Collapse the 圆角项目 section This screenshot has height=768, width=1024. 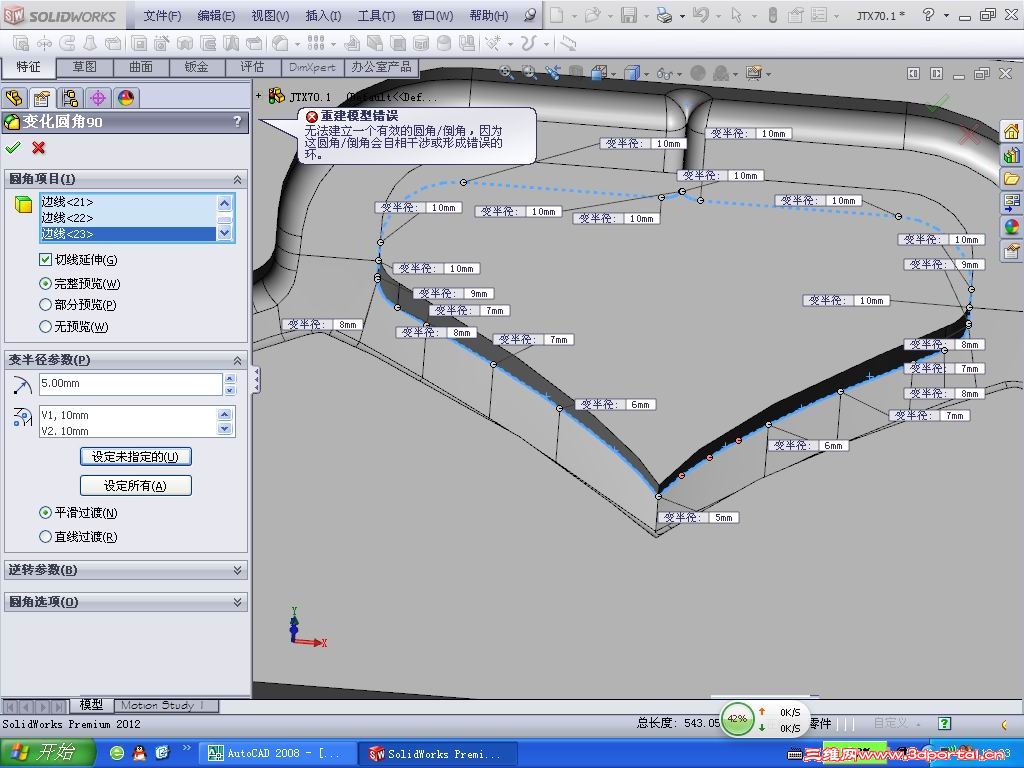[237, 179]
